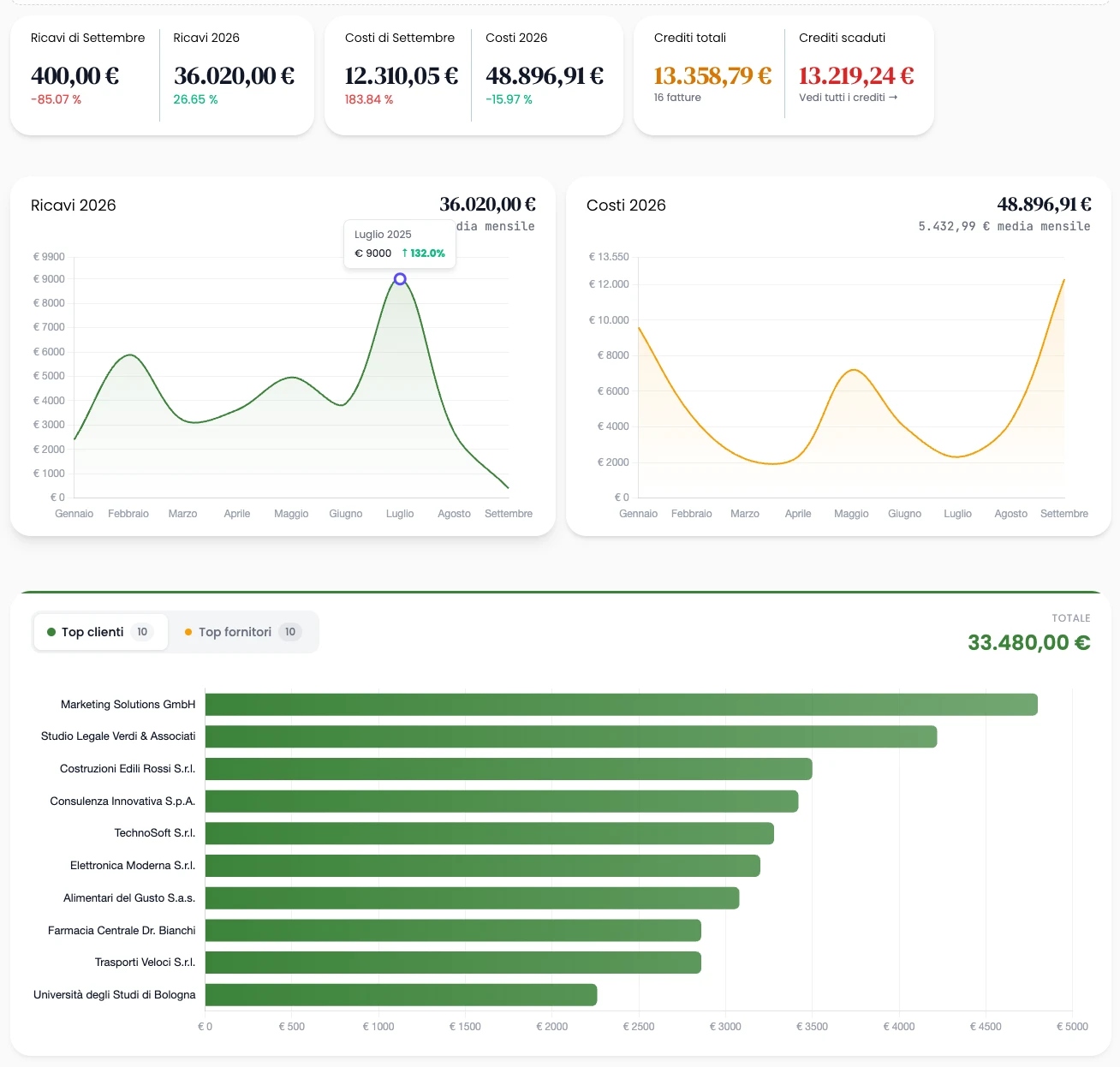This screenshot has height=1067, width=1120.
Task: Click the Costi 2026 card value 48.896,91 €
Action: pyautogui.click(x=545, y=76)
